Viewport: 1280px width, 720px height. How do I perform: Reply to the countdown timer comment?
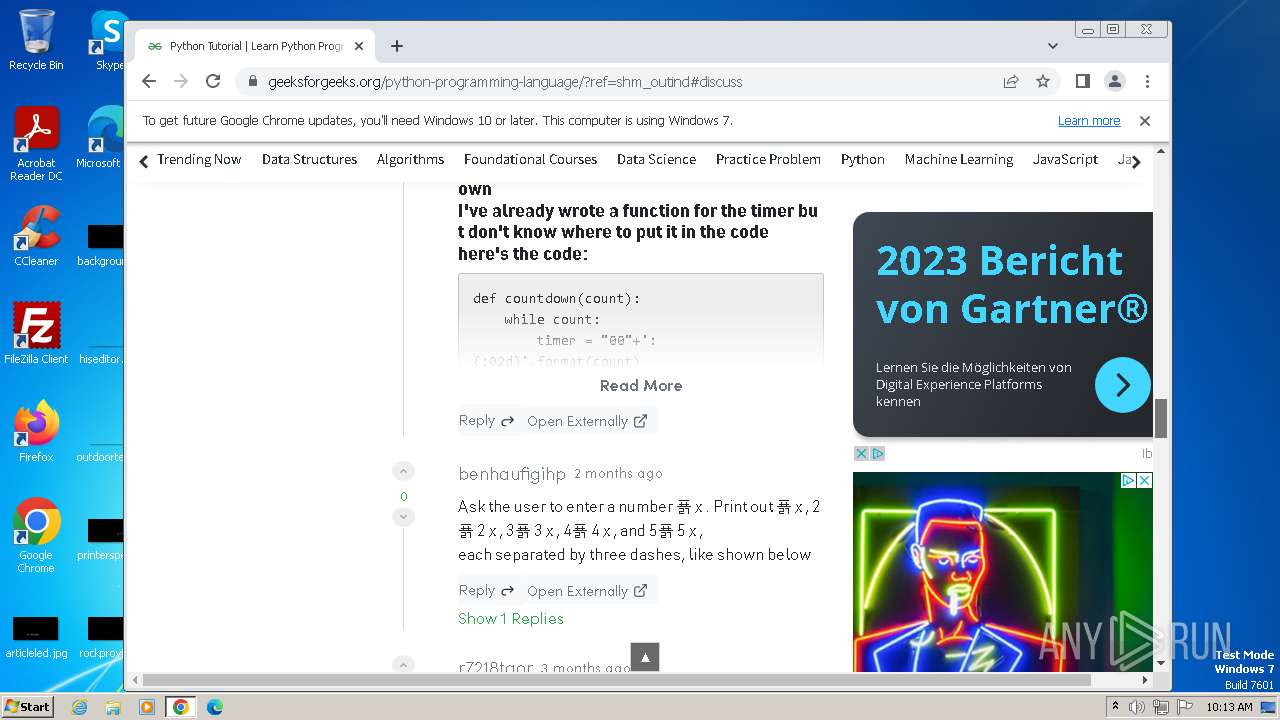[x=486, y=421]
